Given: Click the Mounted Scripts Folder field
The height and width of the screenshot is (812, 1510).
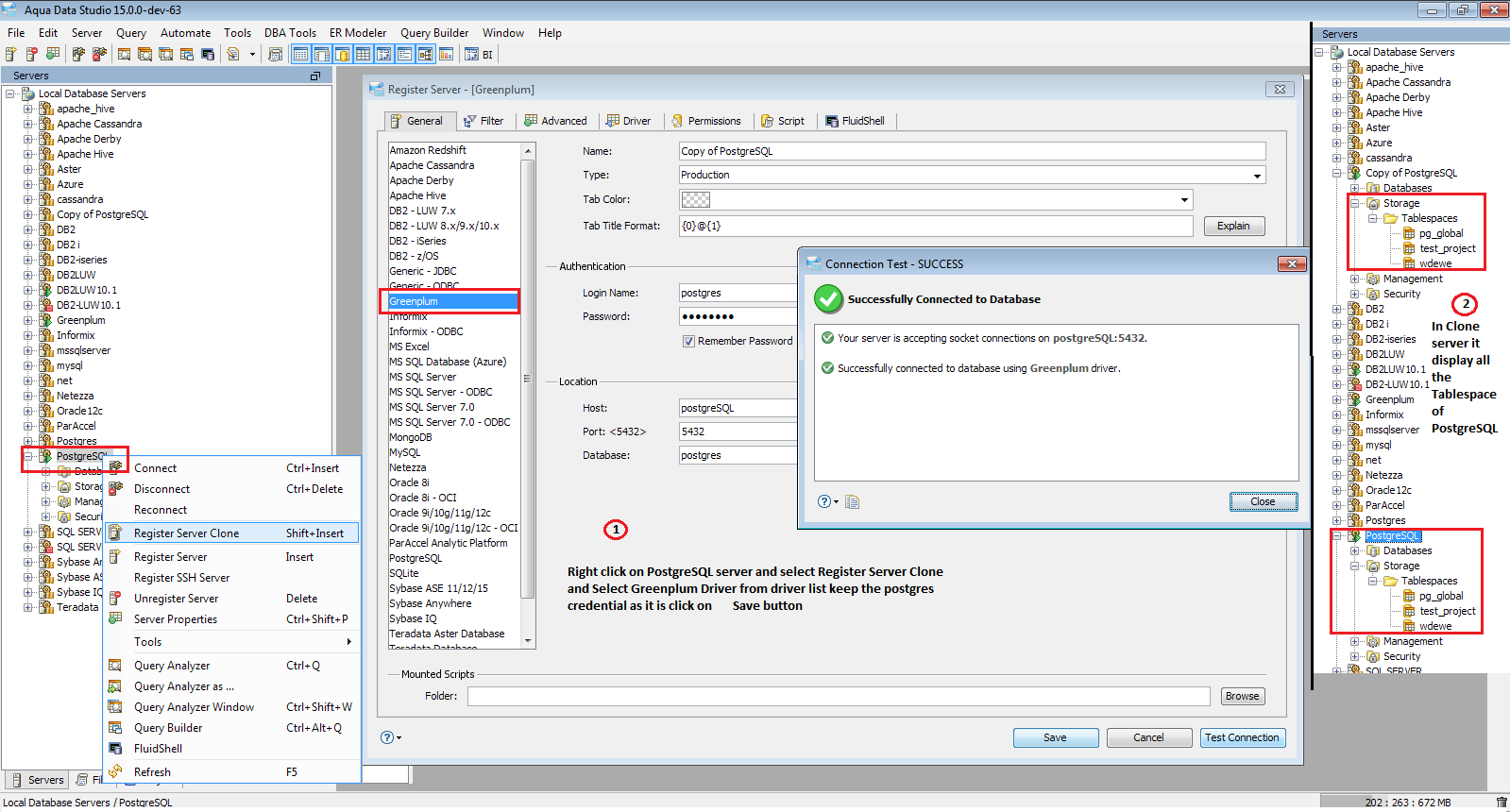Looking at the screenshot, I should click(839, 696).
